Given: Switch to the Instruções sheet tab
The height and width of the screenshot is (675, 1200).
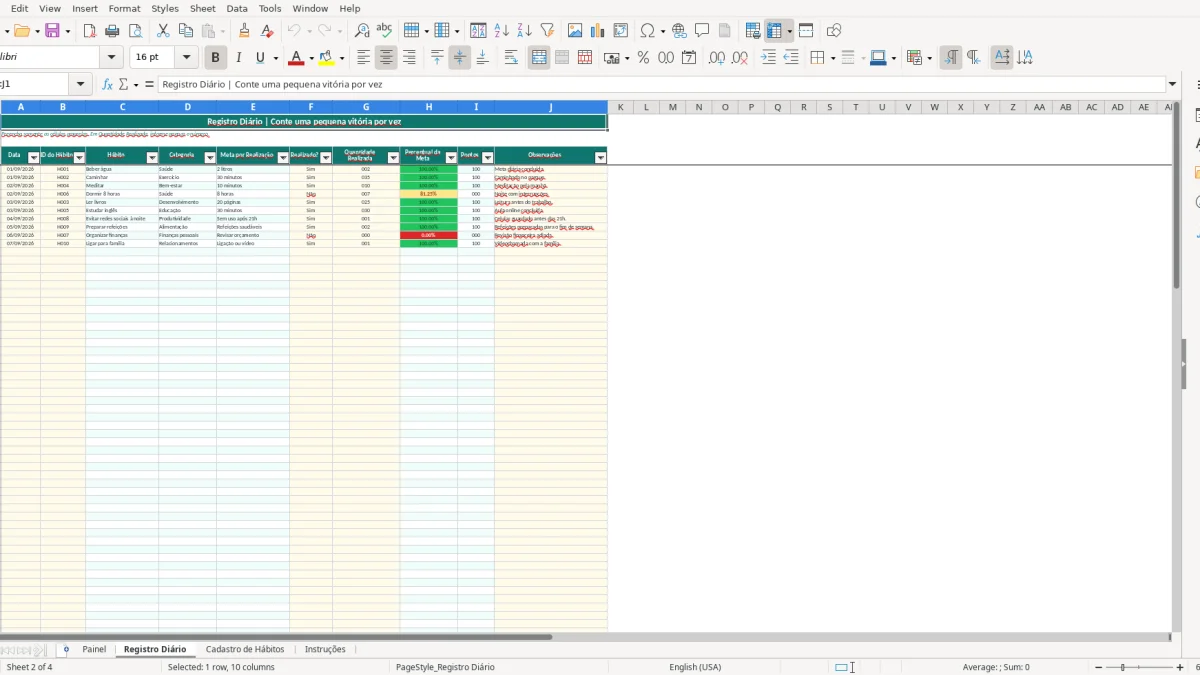Looking at the screenshot, I should click(325, 649).
